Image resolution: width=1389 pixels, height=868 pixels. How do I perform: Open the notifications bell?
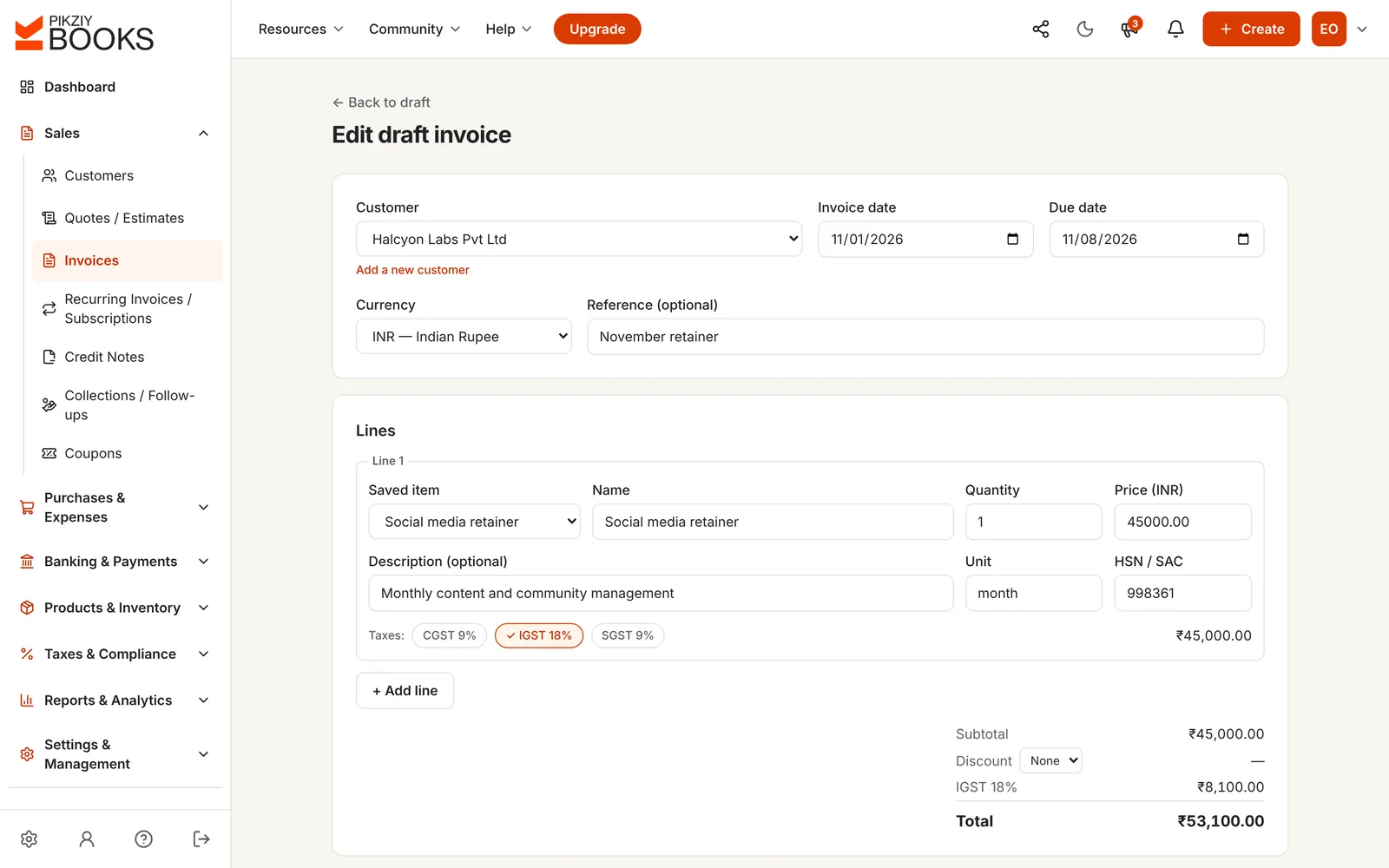pos(1175,30)
